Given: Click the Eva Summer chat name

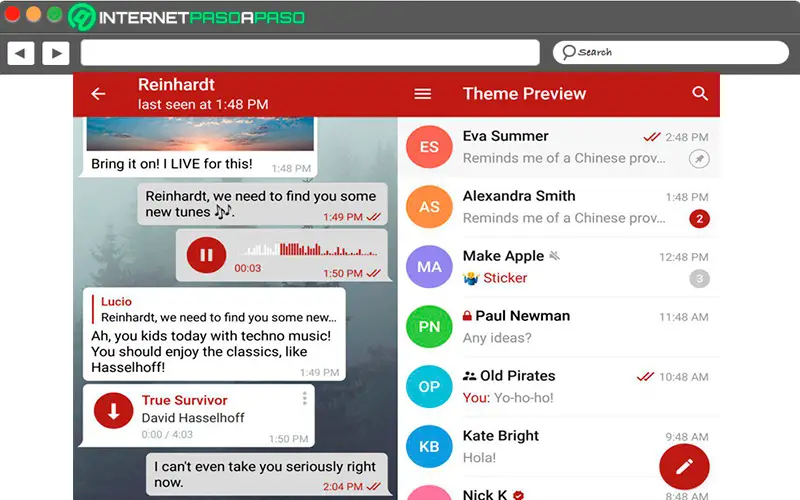Looking at the screenshot, I should pos(505,136).
